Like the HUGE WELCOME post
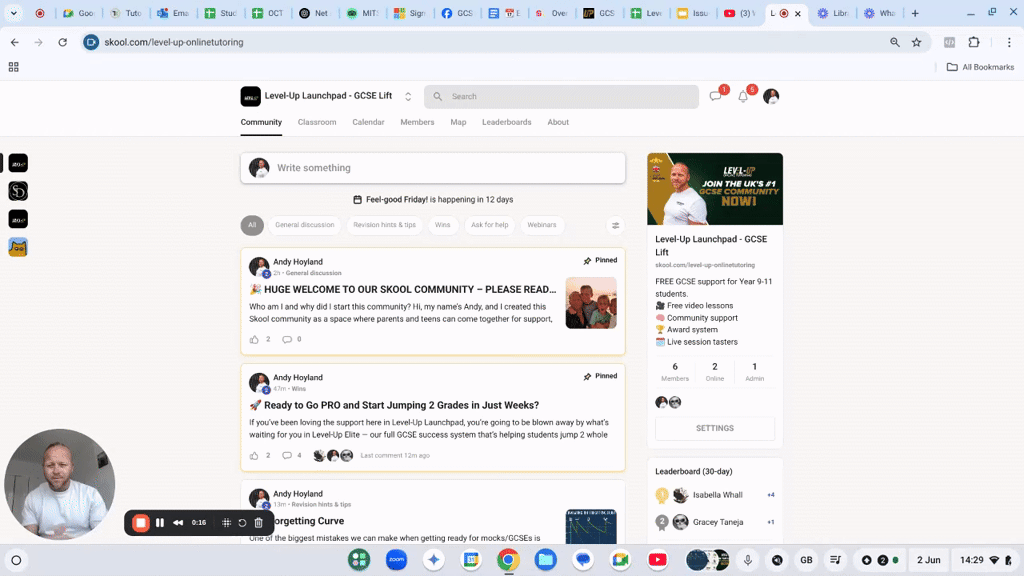The height and width of the screenshot is (576, 1024). pyautogui.click(x=254, y=339)
